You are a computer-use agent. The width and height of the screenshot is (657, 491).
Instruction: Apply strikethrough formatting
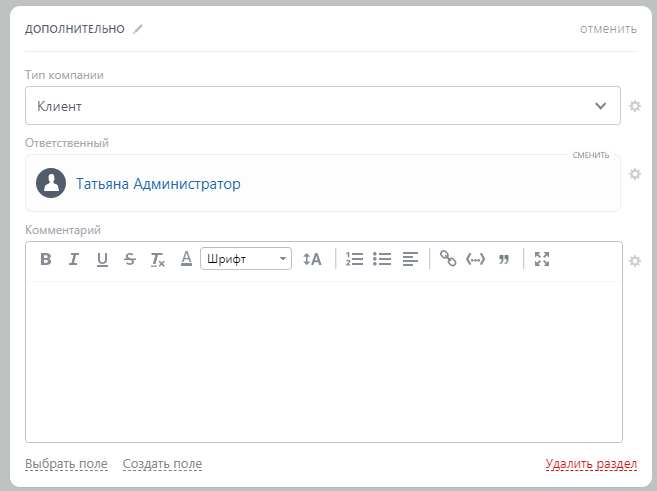(x=130, y=259)
